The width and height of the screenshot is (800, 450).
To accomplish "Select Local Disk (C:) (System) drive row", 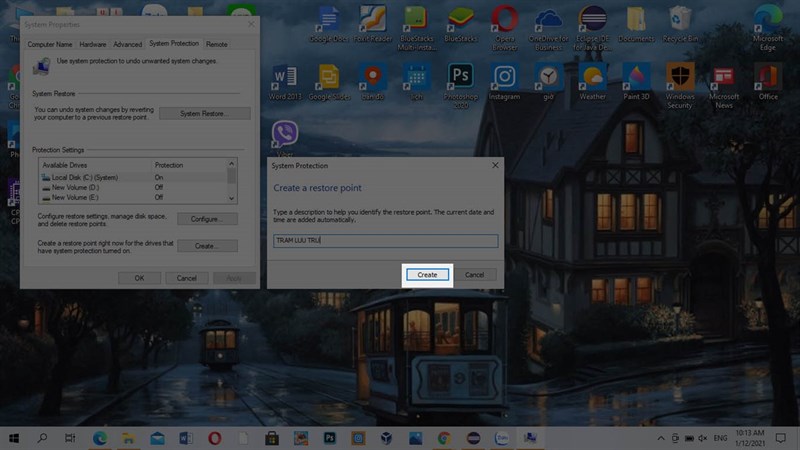I will [133, 178].
